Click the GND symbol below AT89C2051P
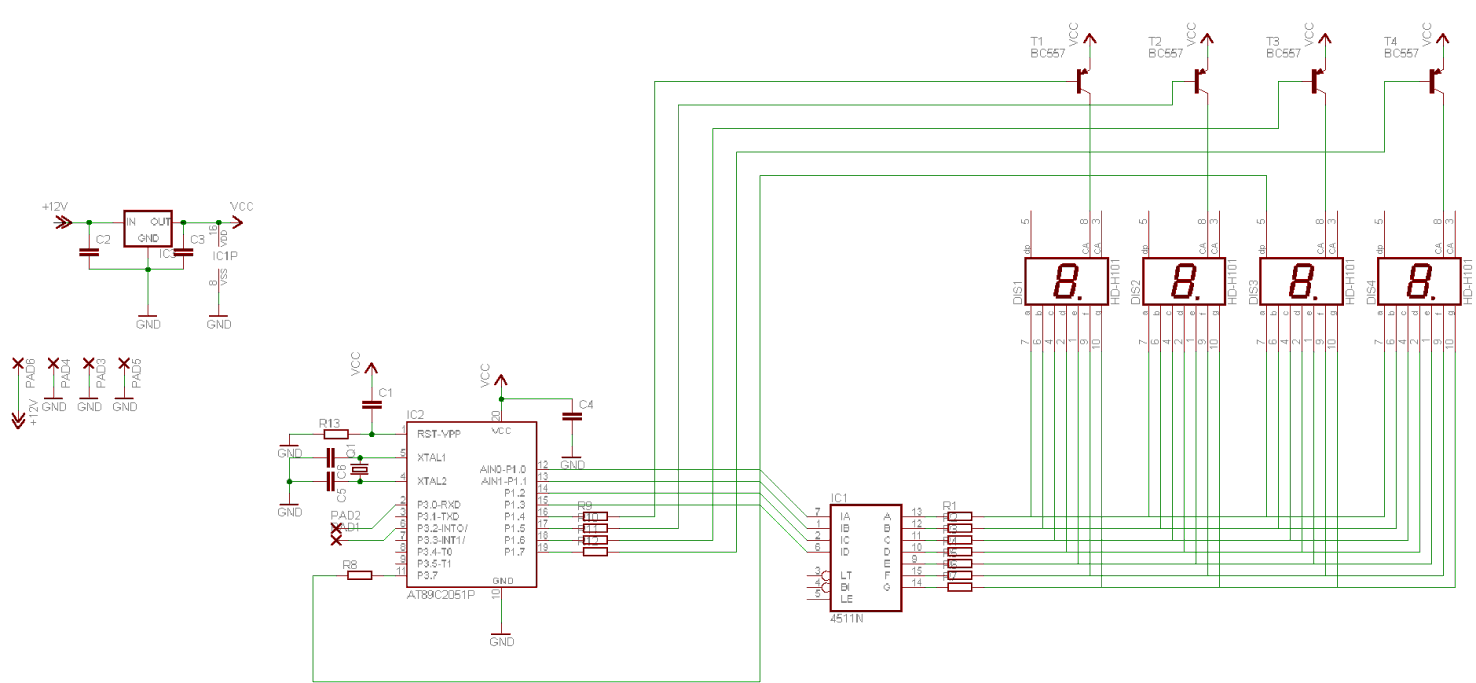The width and height of the screenshot is (1476, 683). pyautogui.click(x=501, y=637)
